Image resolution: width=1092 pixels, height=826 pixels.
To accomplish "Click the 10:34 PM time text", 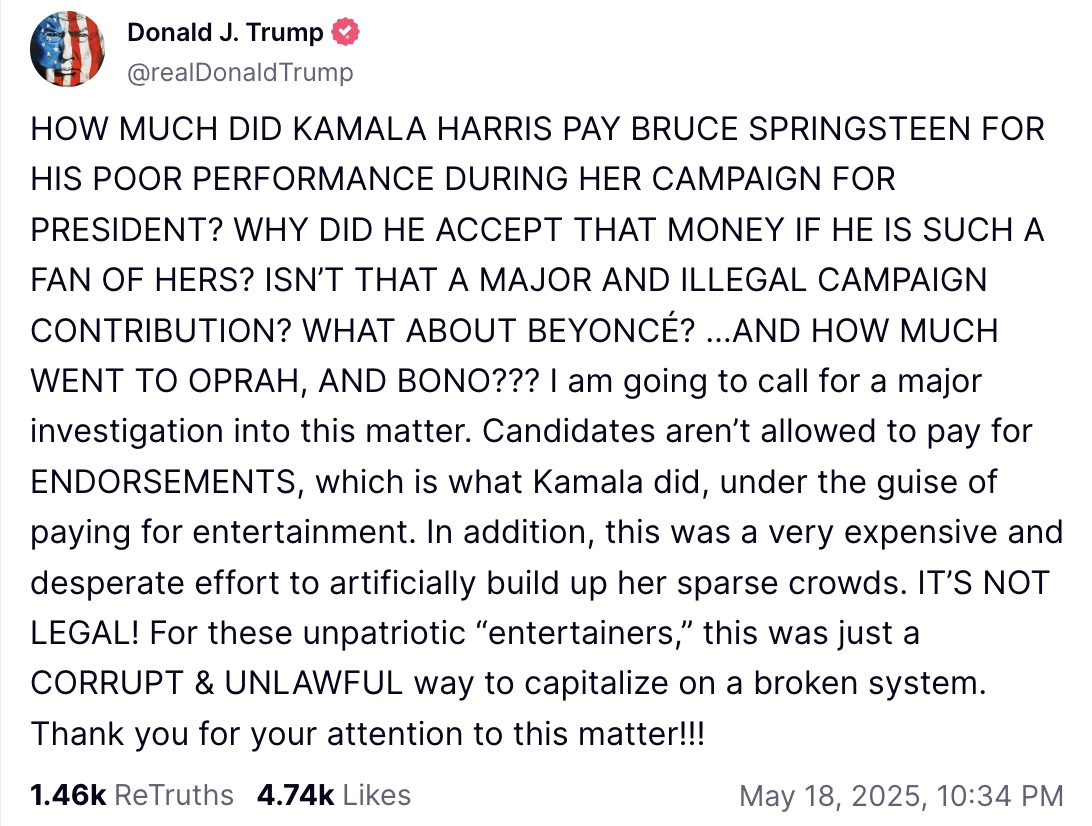I will tap(1000, 795).
